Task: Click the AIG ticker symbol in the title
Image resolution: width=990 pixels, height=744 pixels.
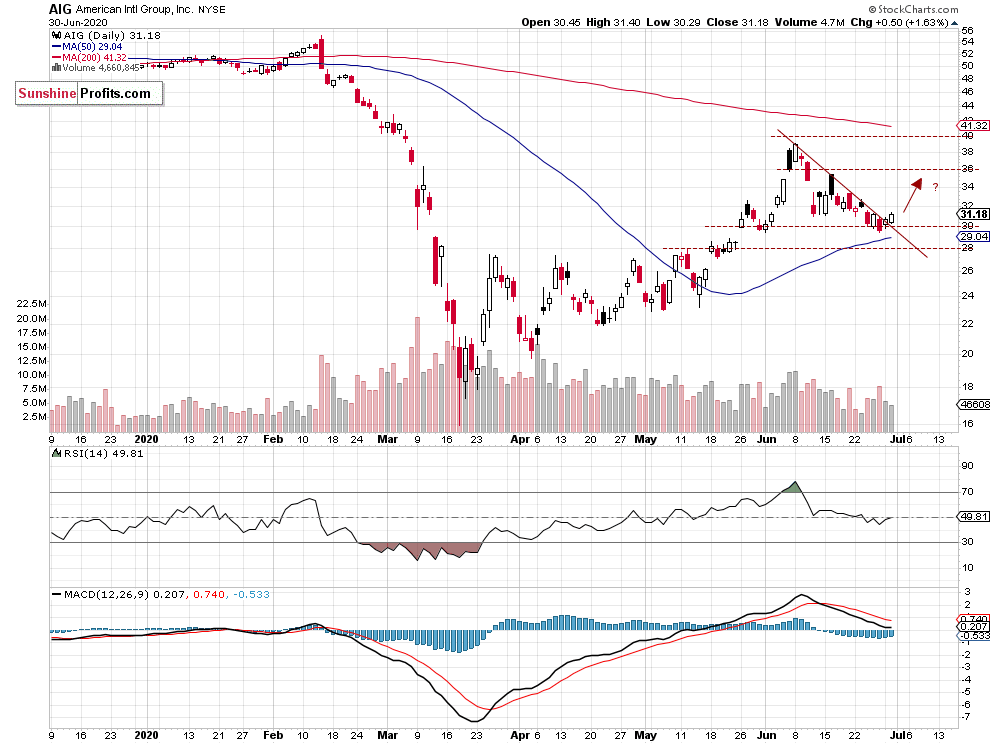Action: [61, 9]
